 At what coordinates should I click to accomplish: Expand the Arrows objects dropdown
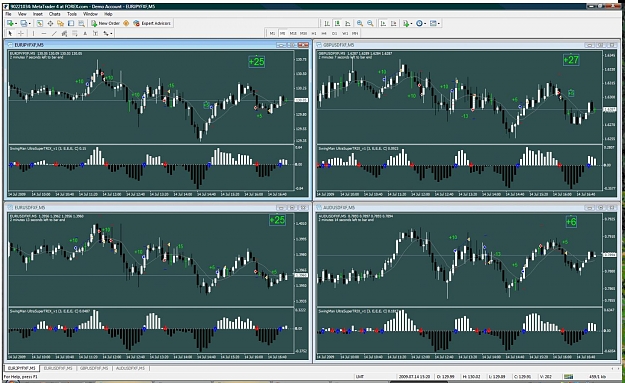tap(111, 33)
